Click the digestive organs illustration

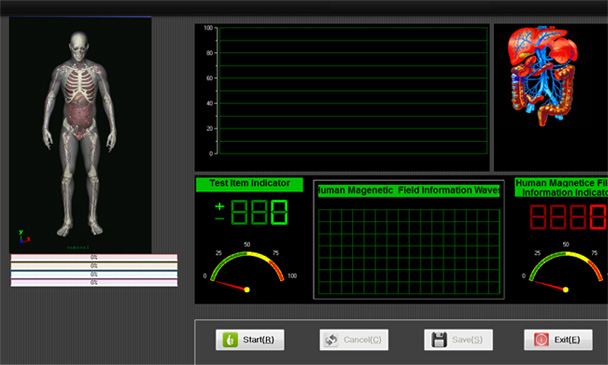(542, 75)
